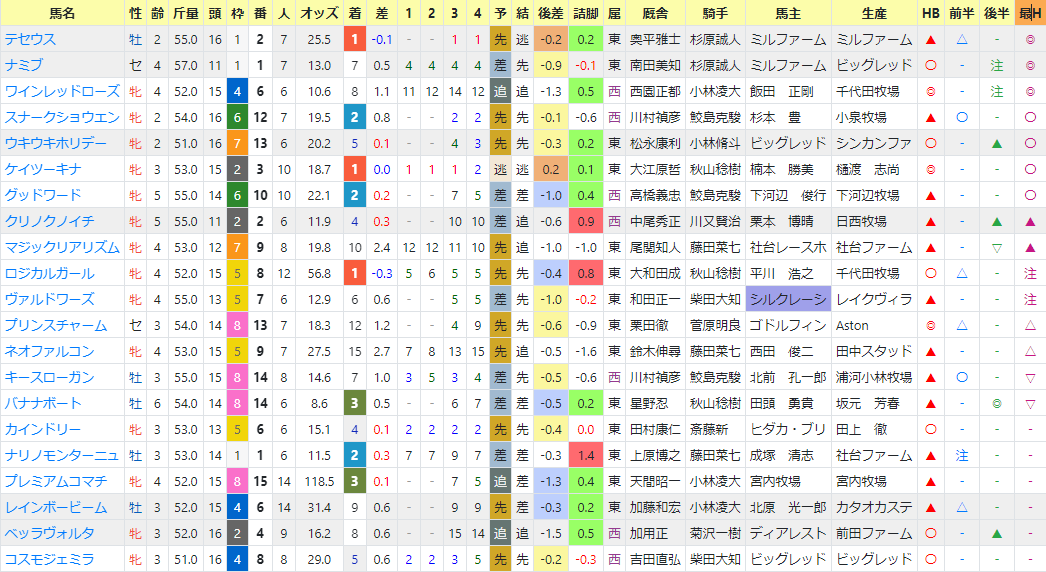
Task: Open the ワインレッドローズ horse page
Action: click(x=62, y=91)
